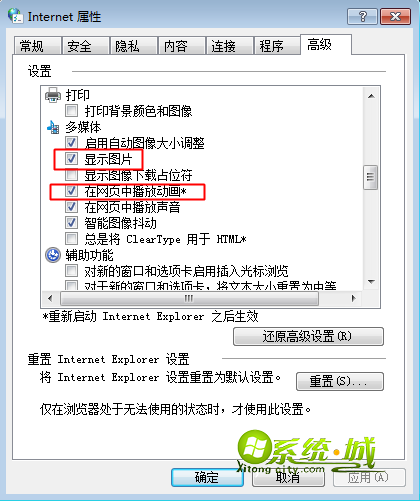
Task: Click the 重置(S)... button
Action: coord(340,381)
